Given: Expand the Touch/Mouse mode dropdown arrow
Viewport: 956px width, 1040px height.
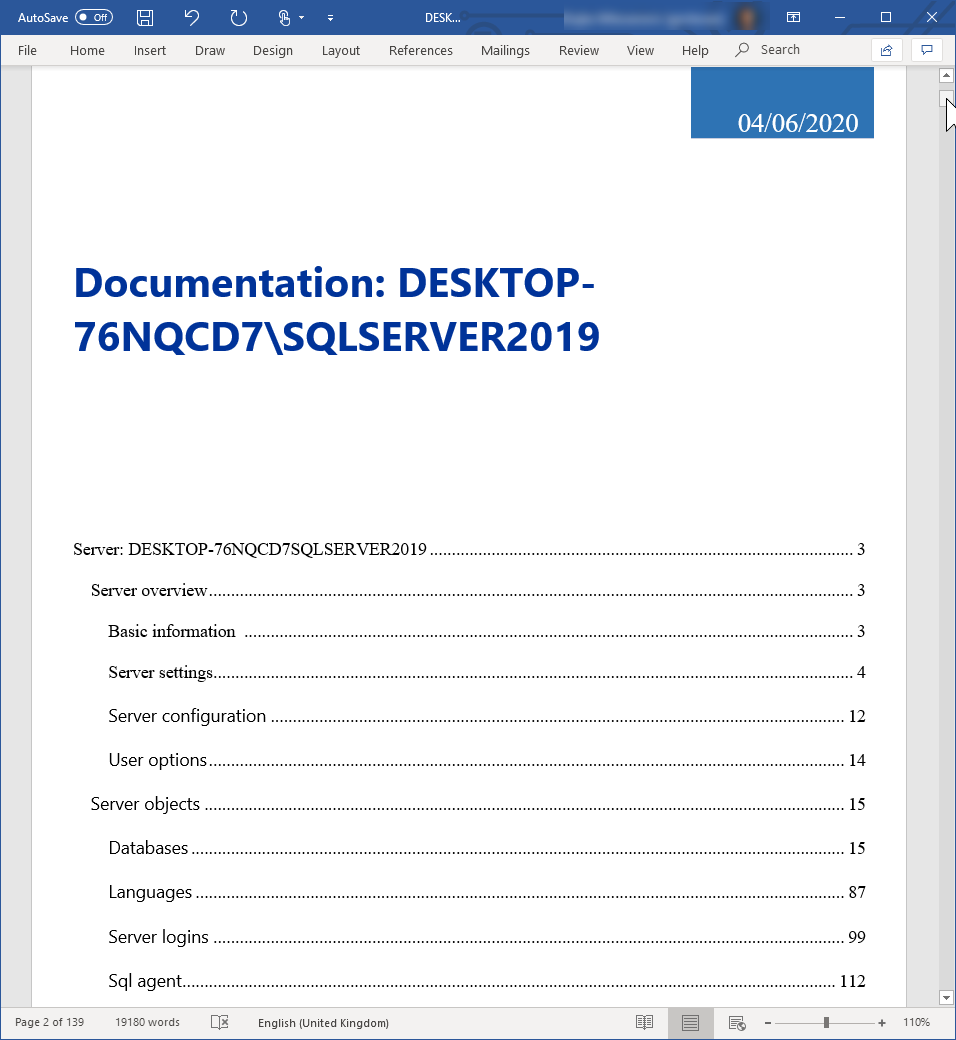Looking at the screenshot, I should click(301, 18).
